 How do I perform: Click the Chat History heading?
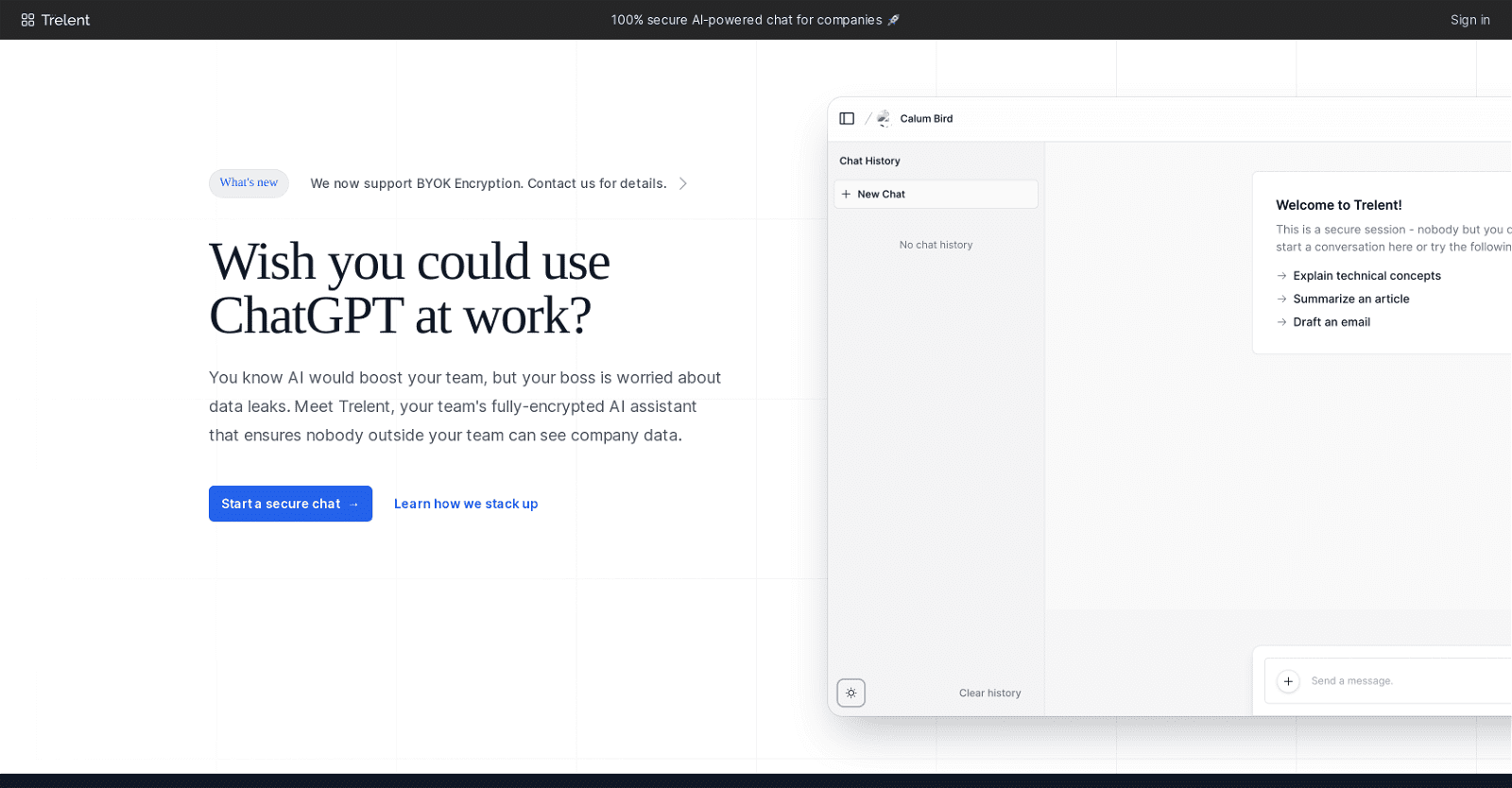pos(869,162)
